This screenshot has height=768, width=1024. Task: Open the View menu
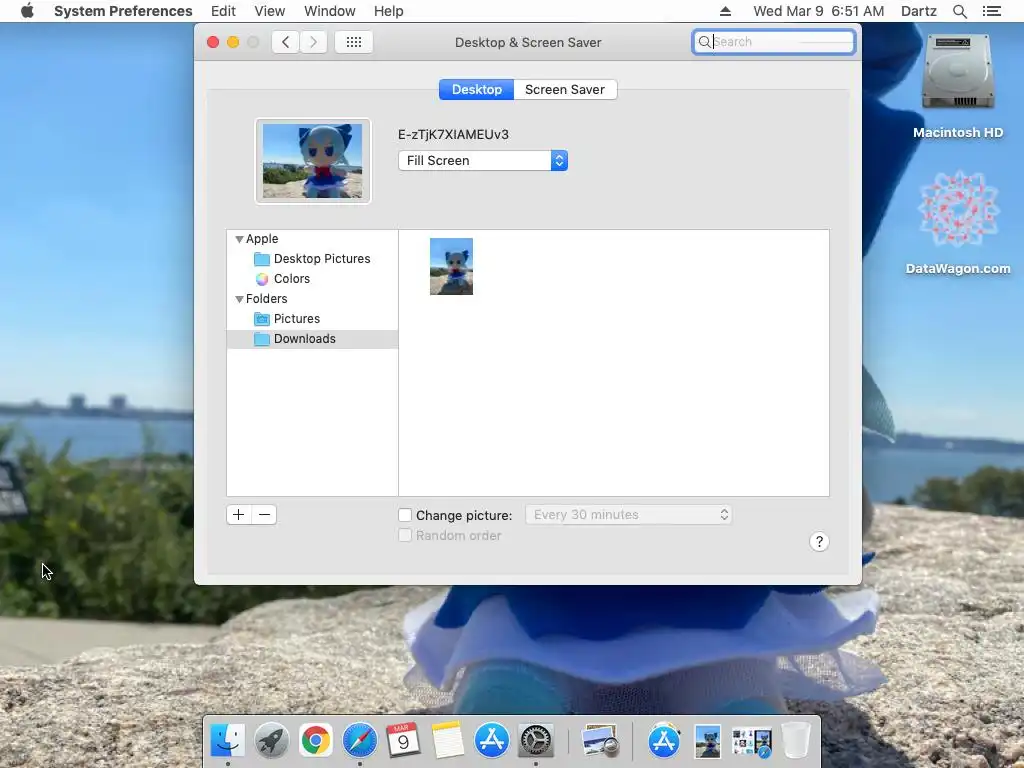pyautogui.click(x=270, y=11)
